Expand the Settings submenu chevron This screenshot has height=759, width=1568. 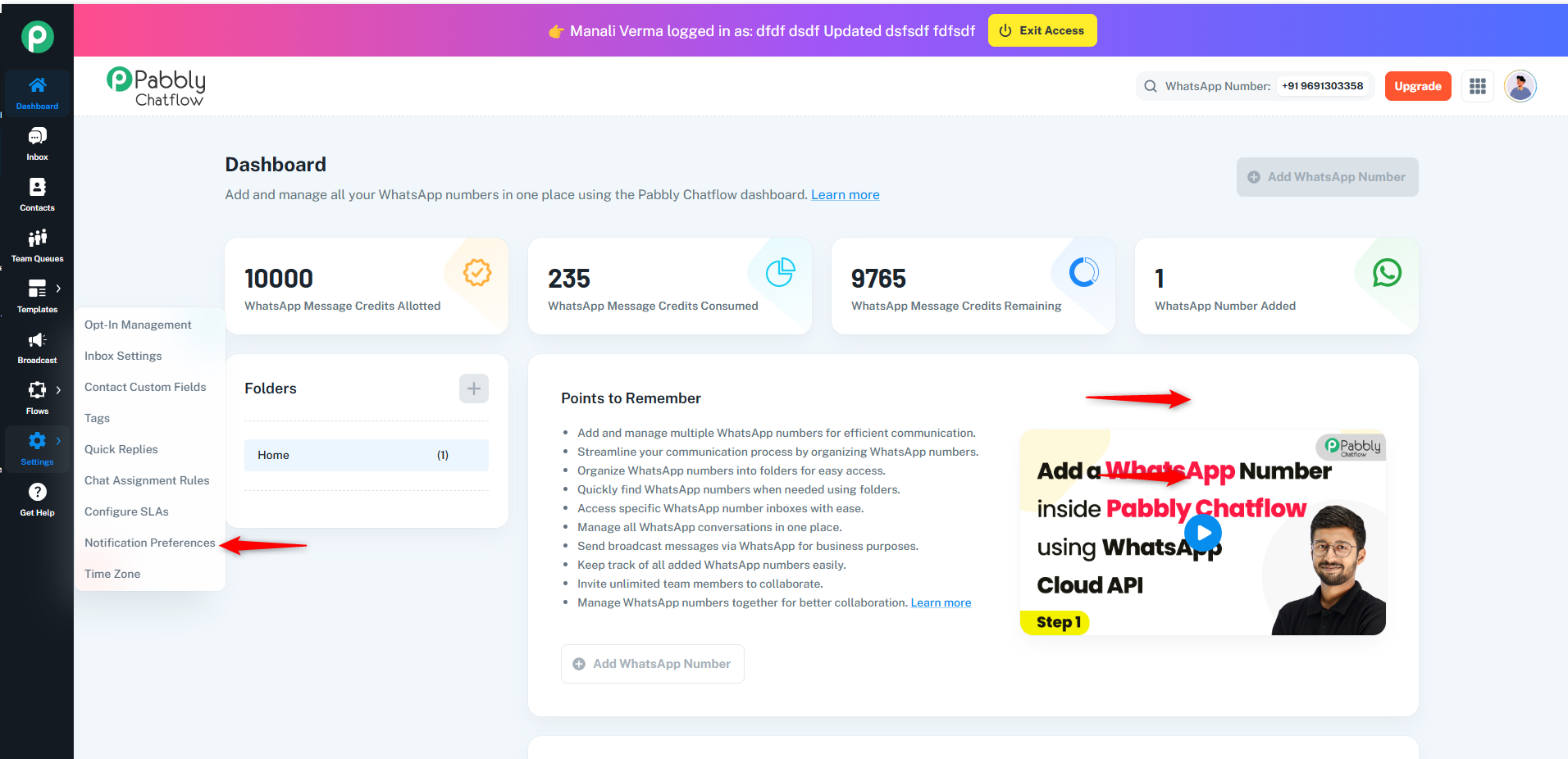point(58,441)
